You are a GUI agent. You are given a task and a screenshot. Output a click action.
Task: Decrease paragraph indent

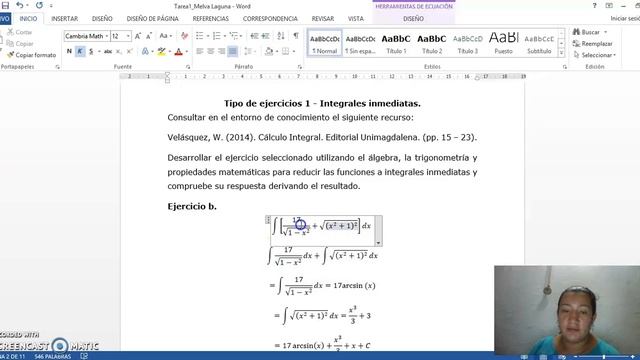(x=254, y=36)
